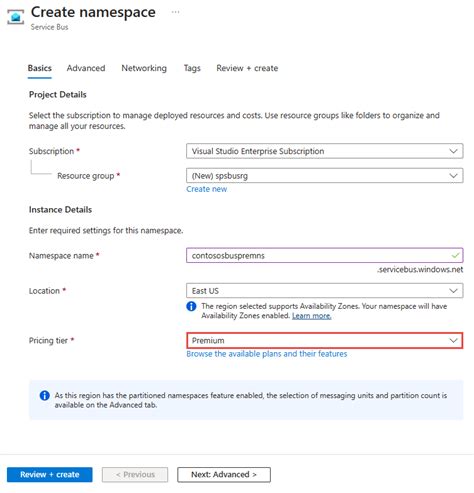Click the Service Bus namespace icon

pyautogui.click(x=15, y=17)
